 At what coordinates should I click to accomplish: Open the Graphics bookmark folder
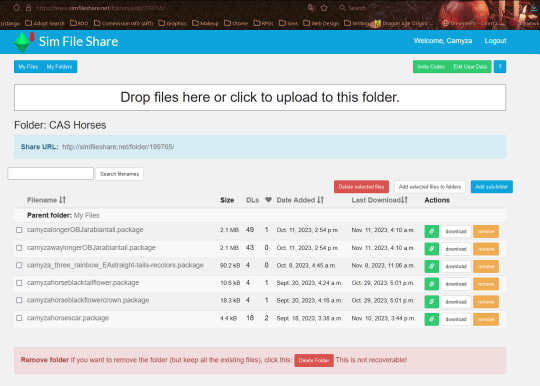[x=173, y=23]
